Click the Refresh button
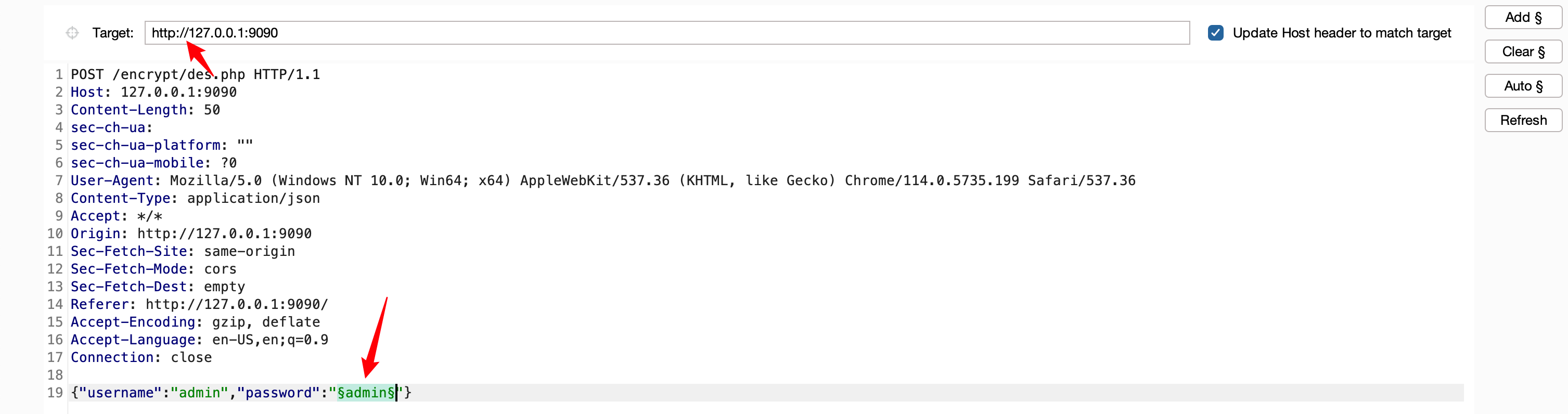This screenshot has width=1568, height=414. [x=1523, y=120]
